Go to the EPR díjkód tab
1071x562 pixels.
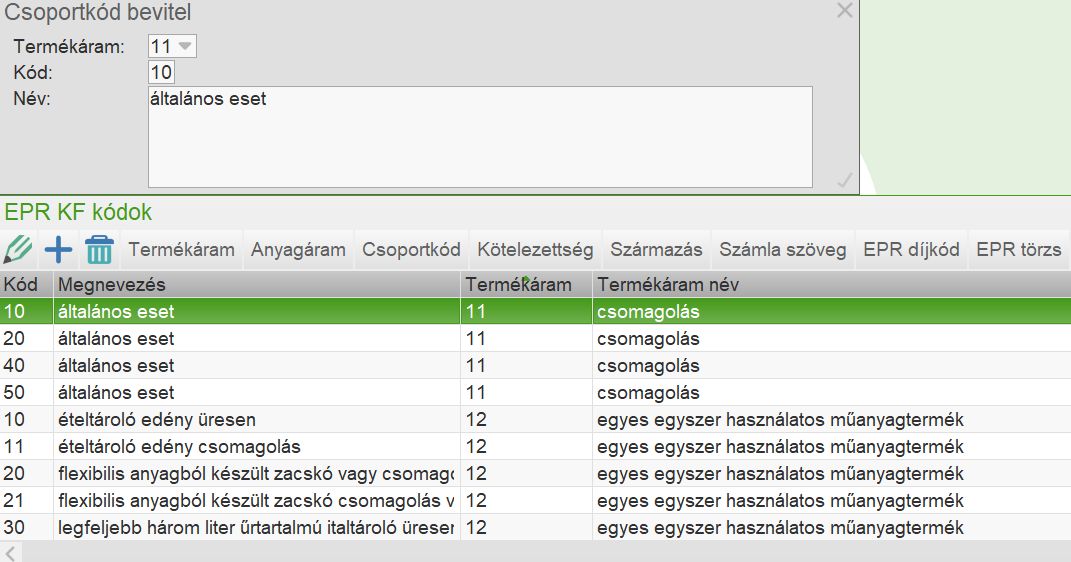pyautogui.click(x=911, y=250)
